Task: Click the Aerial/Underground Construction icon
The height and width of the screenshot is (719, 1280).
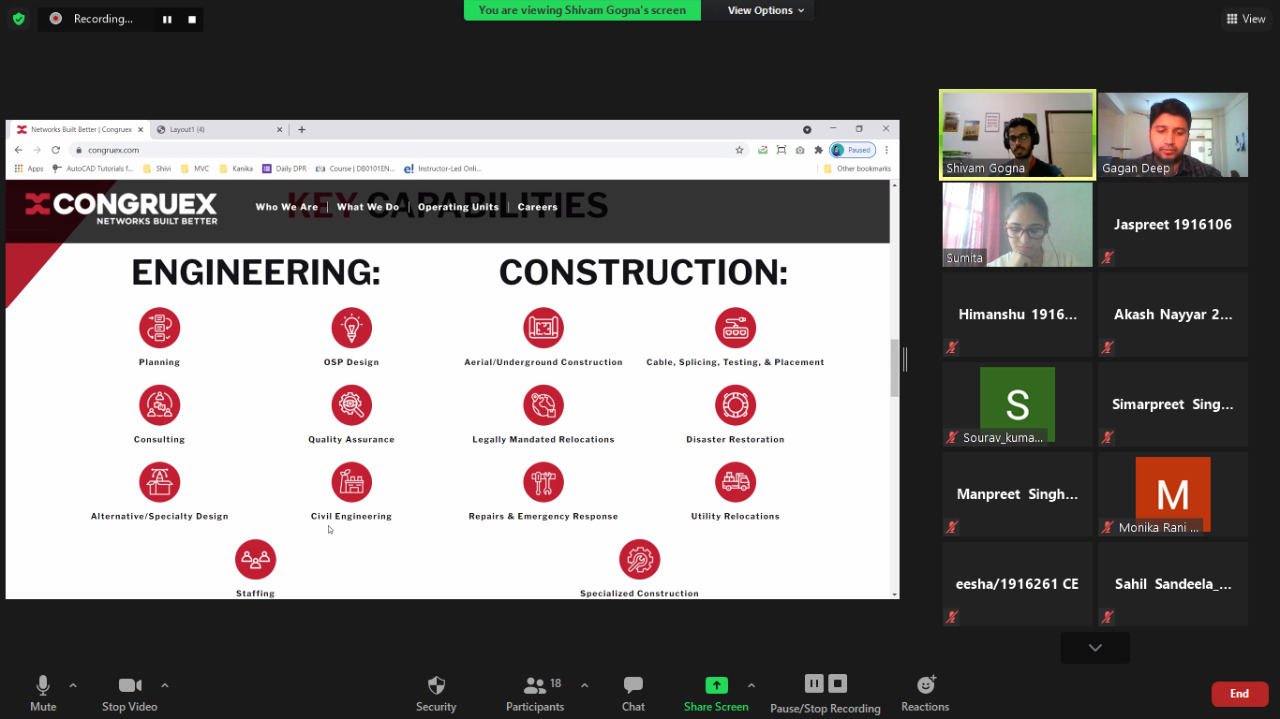Action: coord(543,328)
